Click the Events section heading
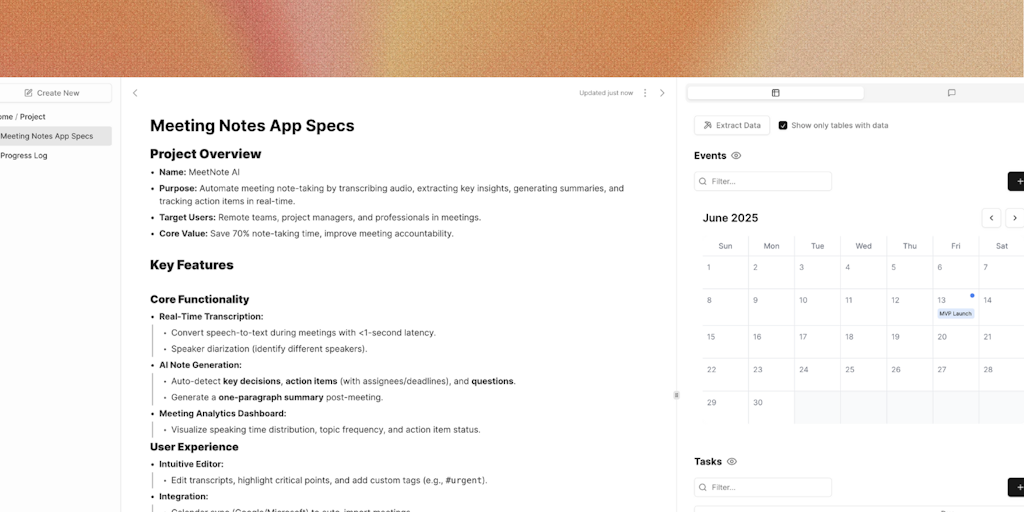1024x512 pixels. (710, 155)
